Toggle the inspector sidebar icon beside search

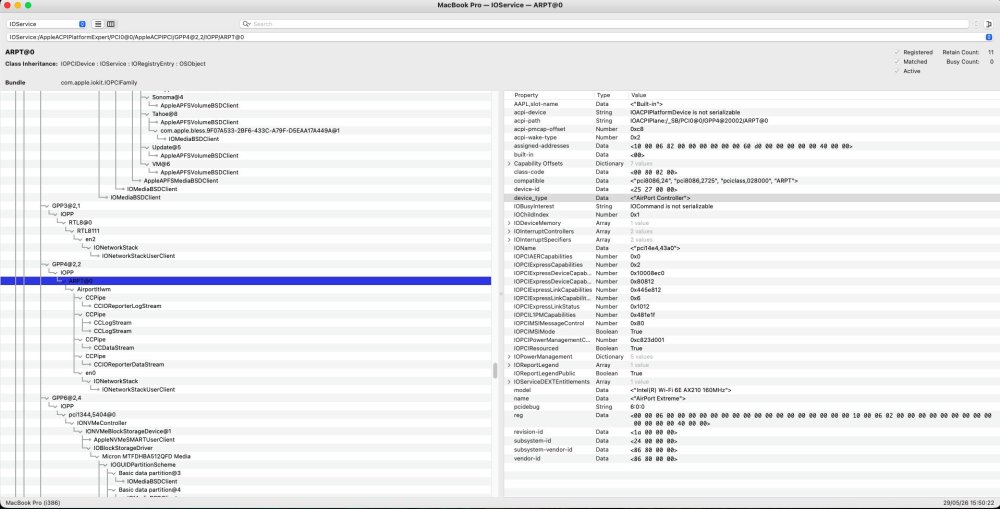tap(989, 24)
